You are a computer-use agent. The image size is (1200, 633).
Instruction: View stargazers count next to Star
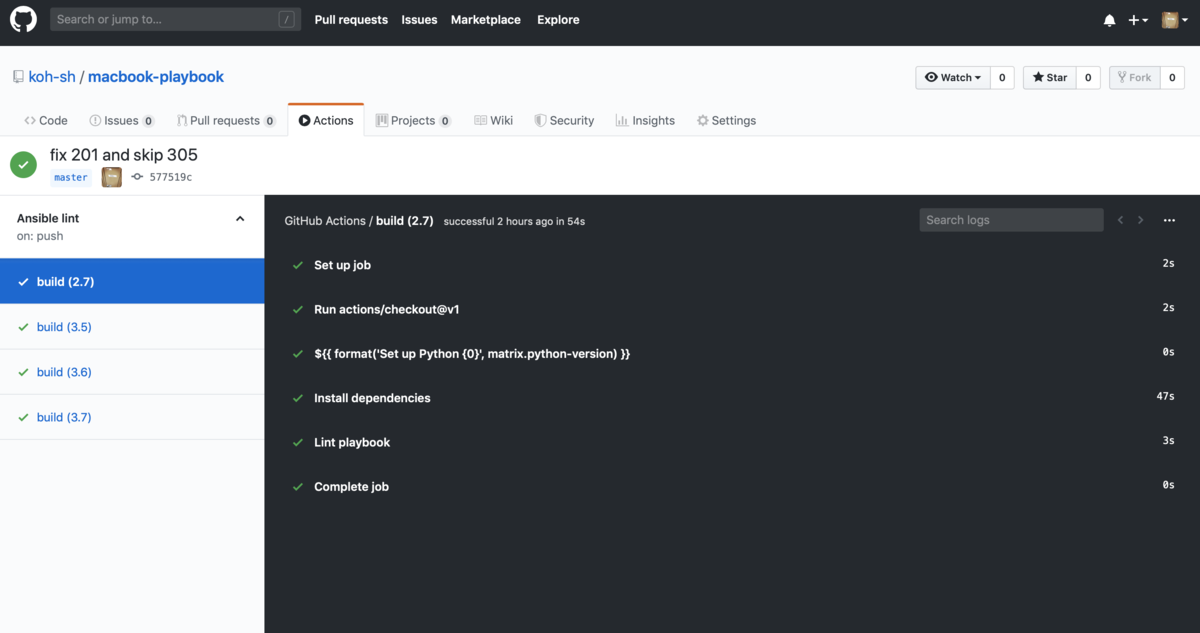point(1088,77)
